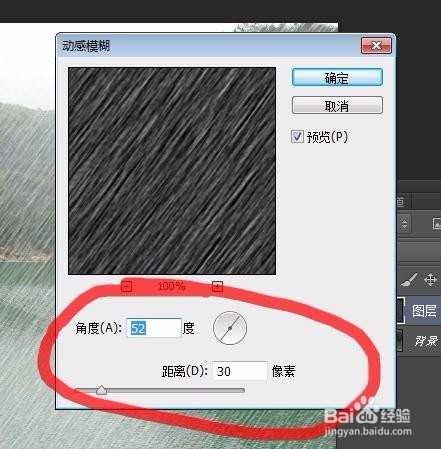Click the 确定 button to confirm
441x449 pixels.
[337, 78]
